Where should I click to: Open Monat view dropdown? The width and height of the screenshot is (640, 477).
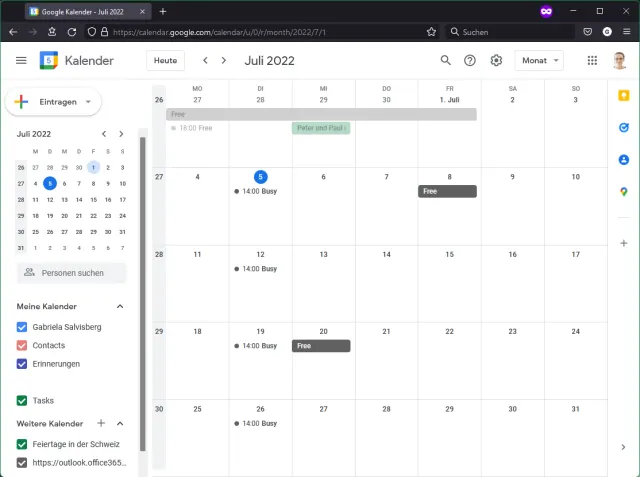pyautogui.click(x=539, y=60)
